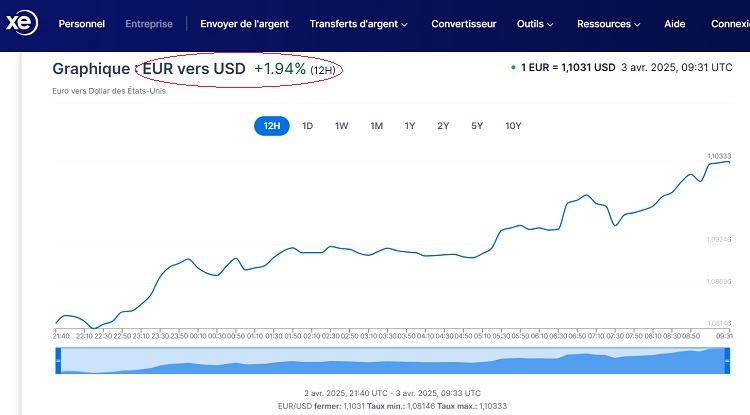Open the Personnel section
The height and width of the screenshot is (415, 750).
point(82,24)
